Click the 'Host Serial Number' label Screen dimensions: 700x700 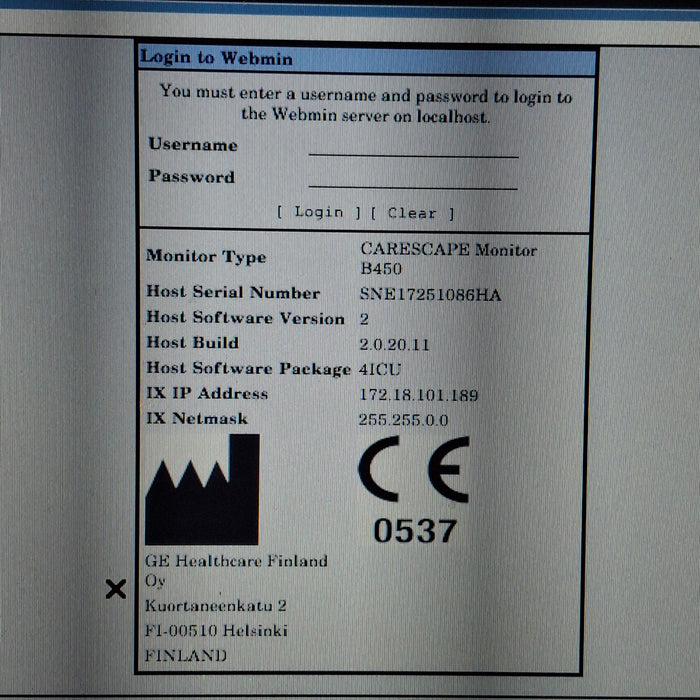[233, 292]
